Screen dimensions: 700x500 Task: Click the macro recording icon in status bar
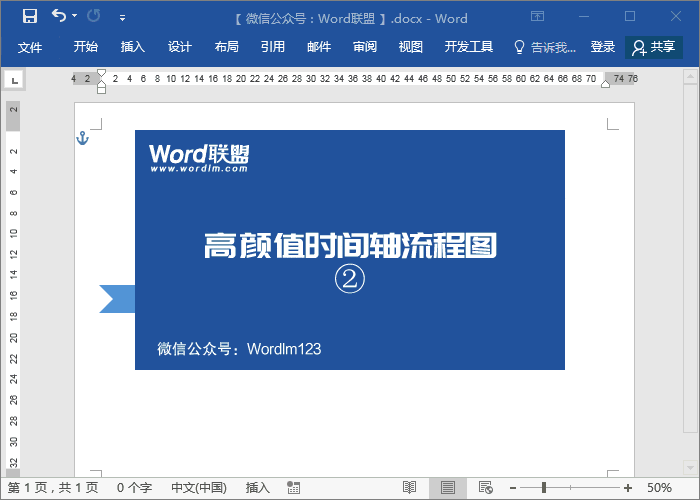[293, 488]
